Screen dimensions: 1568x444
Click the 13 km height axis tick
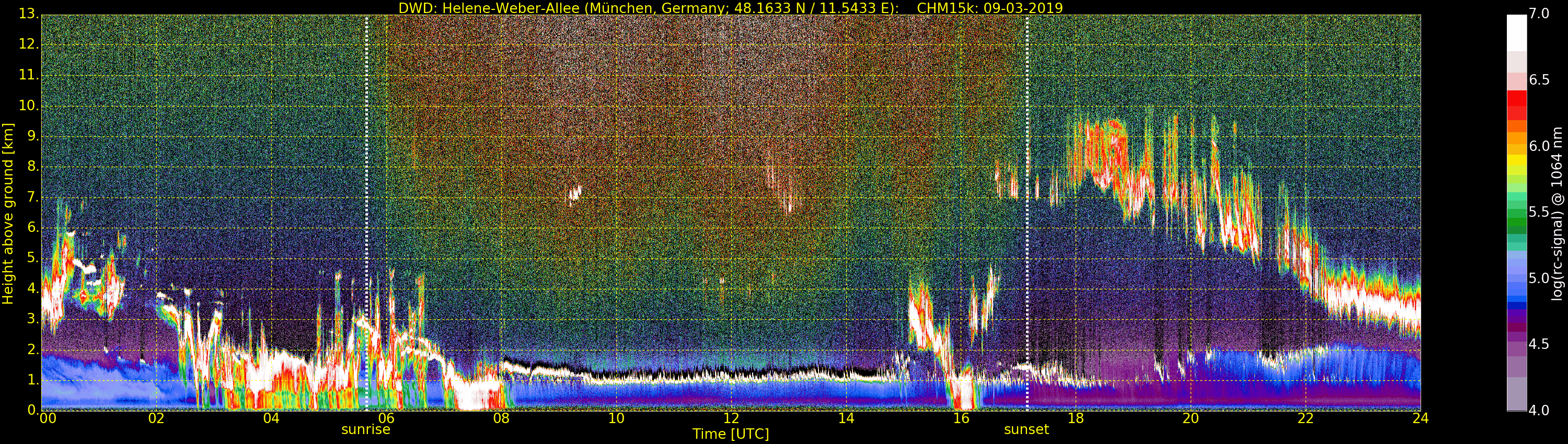pos(29,14)
